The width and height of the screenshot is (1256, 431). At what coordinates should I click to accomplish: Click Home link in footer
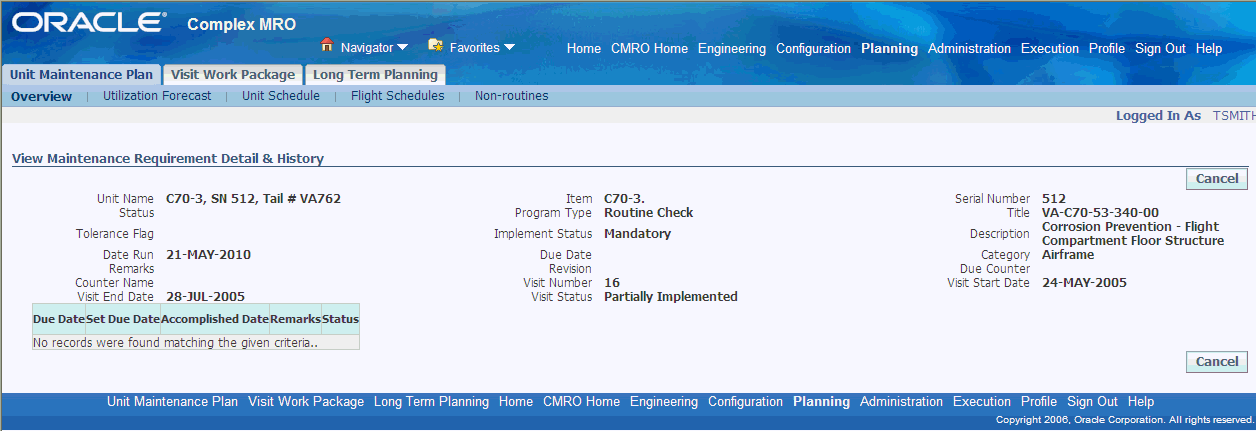516,402
